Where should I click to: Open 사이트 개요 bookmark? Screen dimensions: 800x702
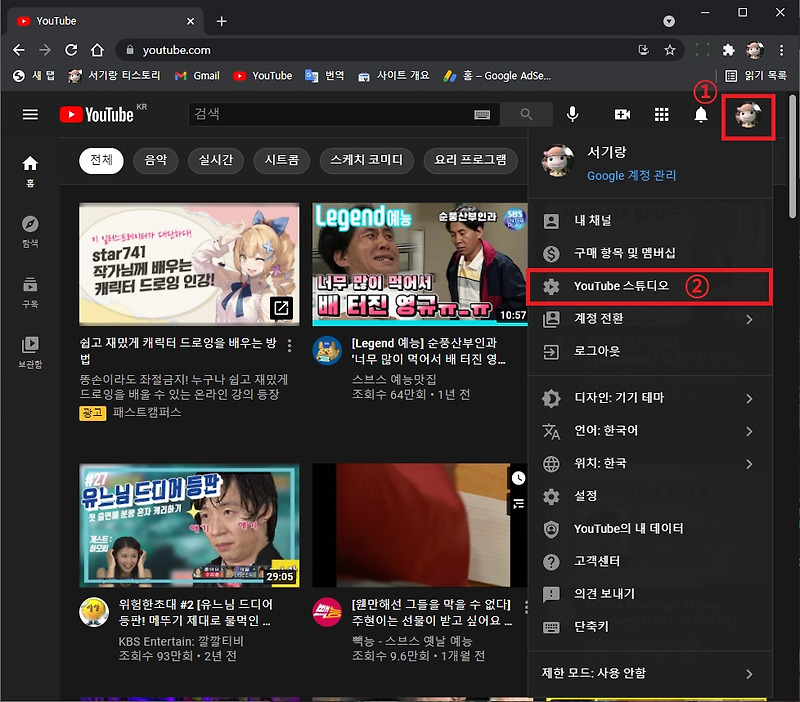point(393,76)
